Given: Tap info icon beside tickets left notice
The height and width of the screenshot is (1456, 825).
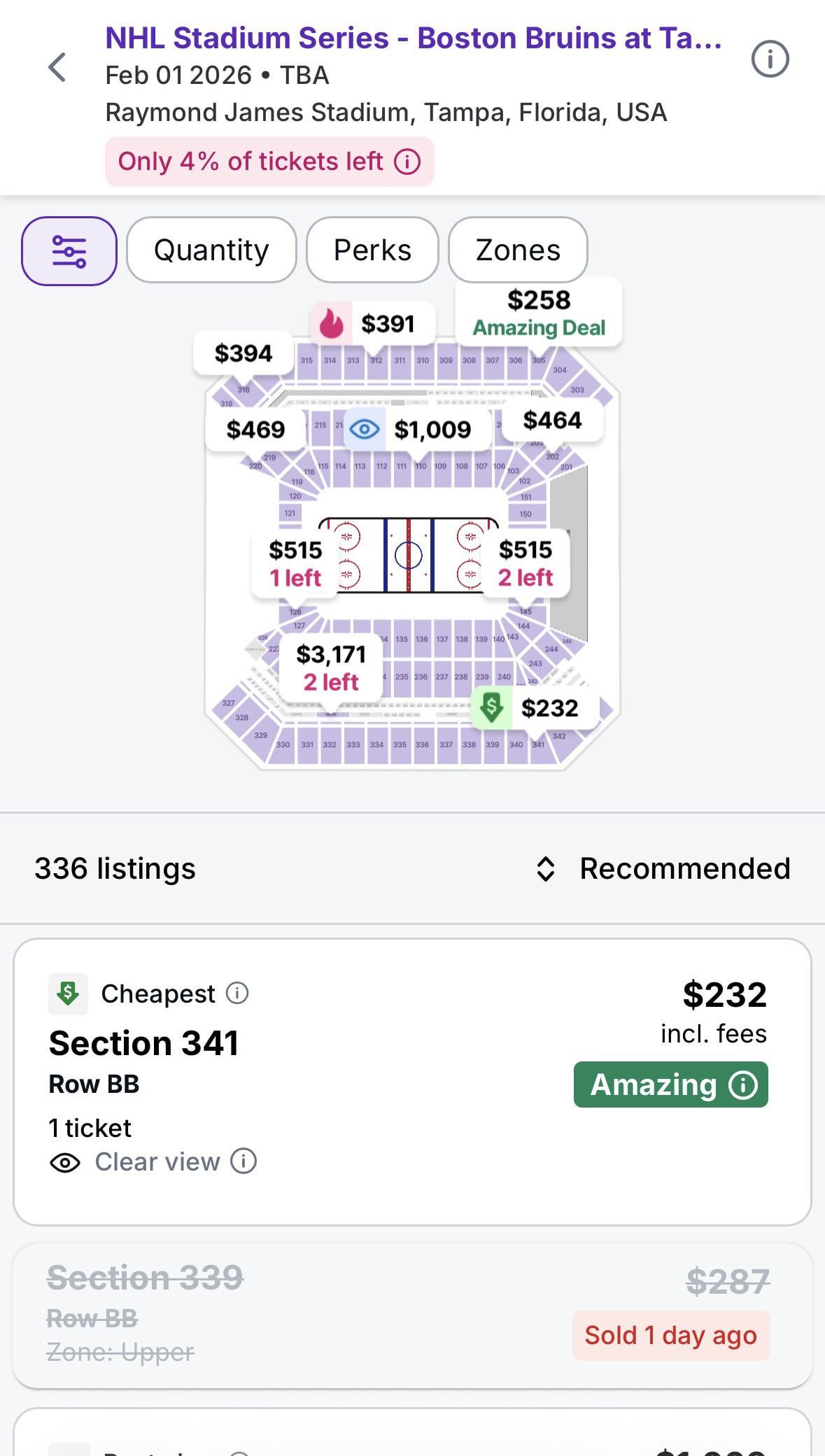Looking at the screenshot, I should pos(407,162).
